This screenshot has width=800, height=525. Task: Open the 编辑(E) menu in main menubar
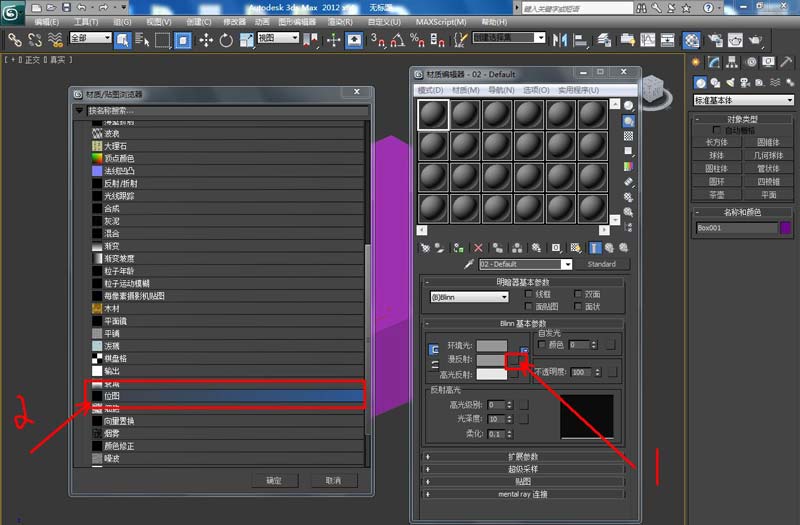(x=46, y=20)
